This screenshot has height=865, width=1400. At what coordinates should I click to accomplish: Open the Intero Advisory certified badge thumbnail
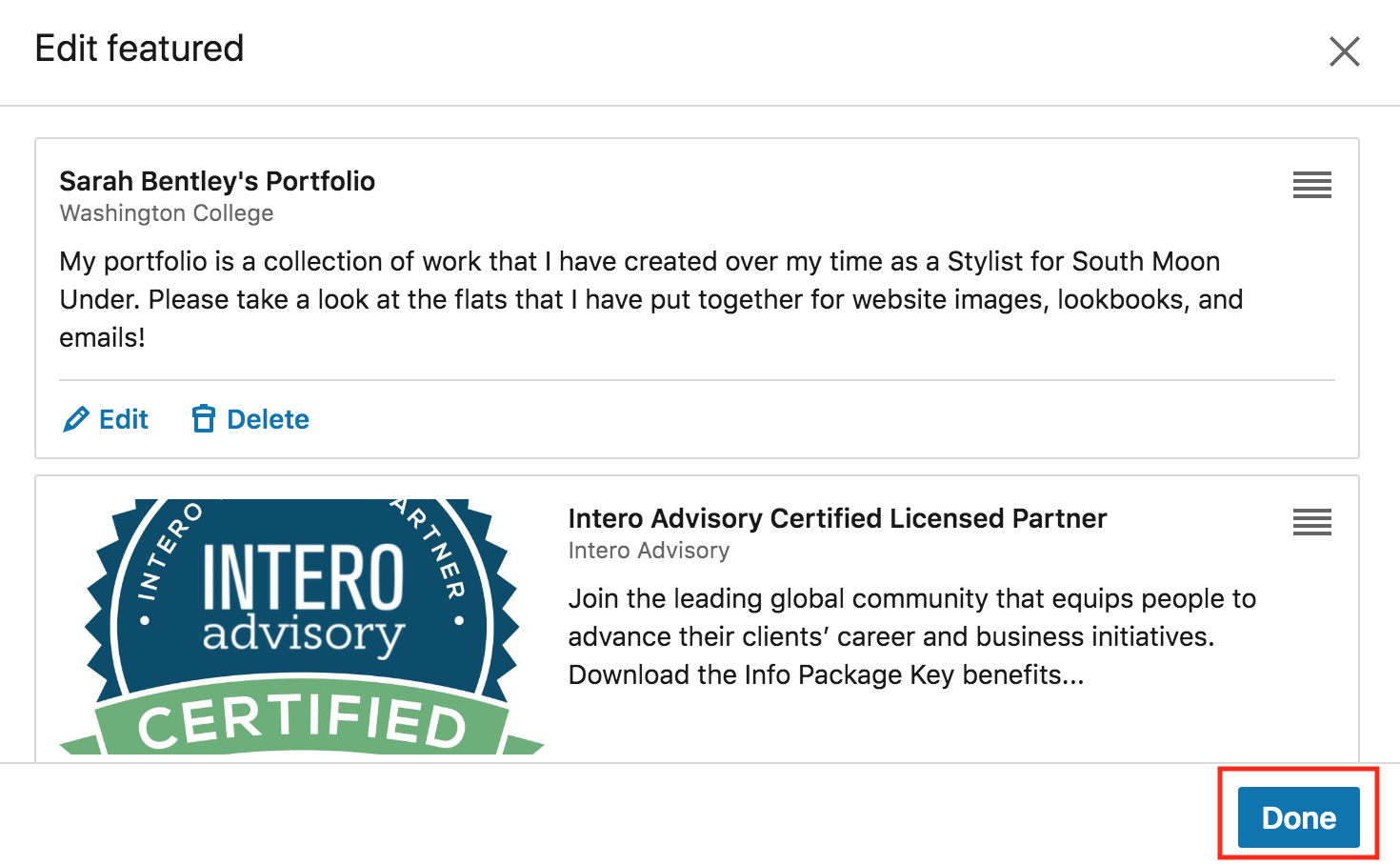(x=301, y=626)
